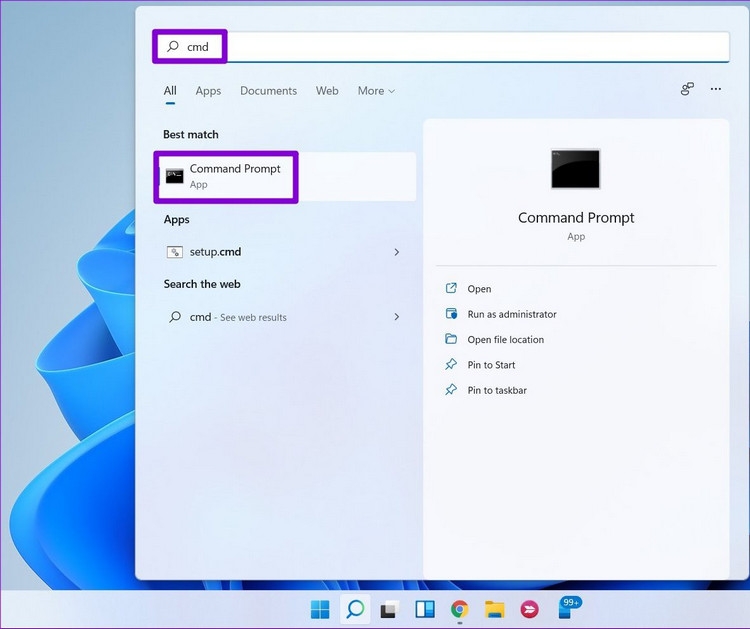Click the web search magnifier icon beside cmd
The image size is (750, 629).
pyautogui.click(x=175, y=317)
